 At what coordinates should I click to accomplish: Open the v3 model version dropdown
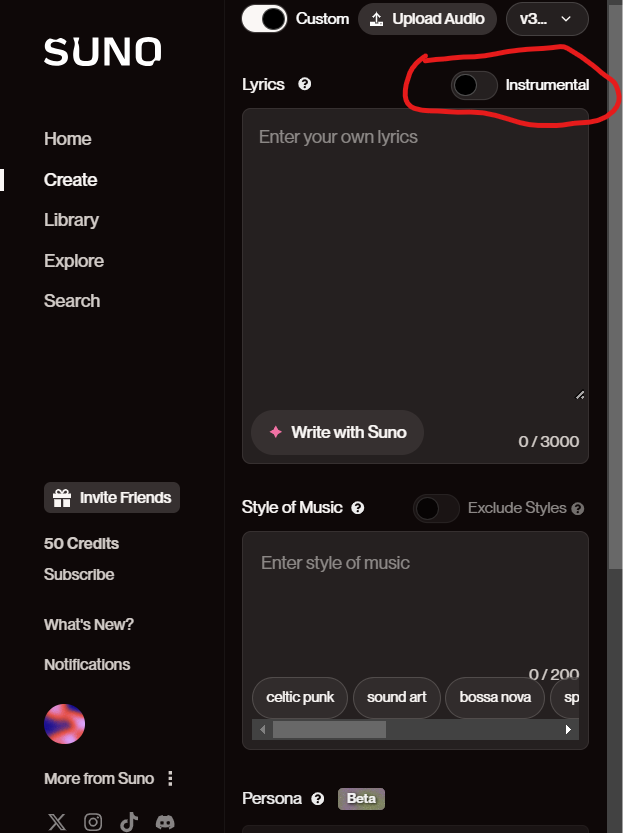pos(547,19)
